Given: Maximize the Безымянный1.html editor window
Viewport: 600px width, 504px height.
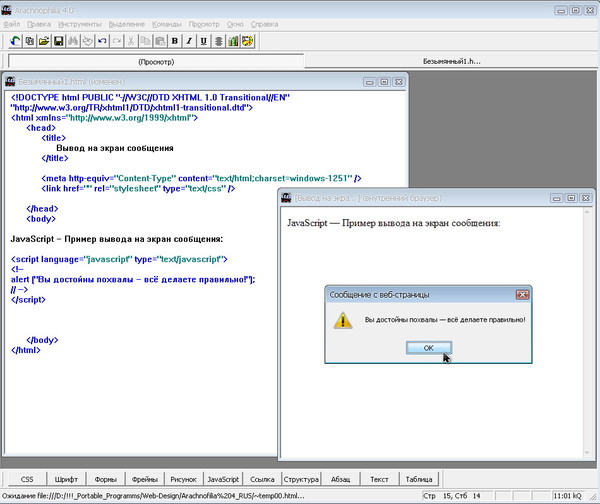Looking at the screenshot, I should [x=384, y=82].
